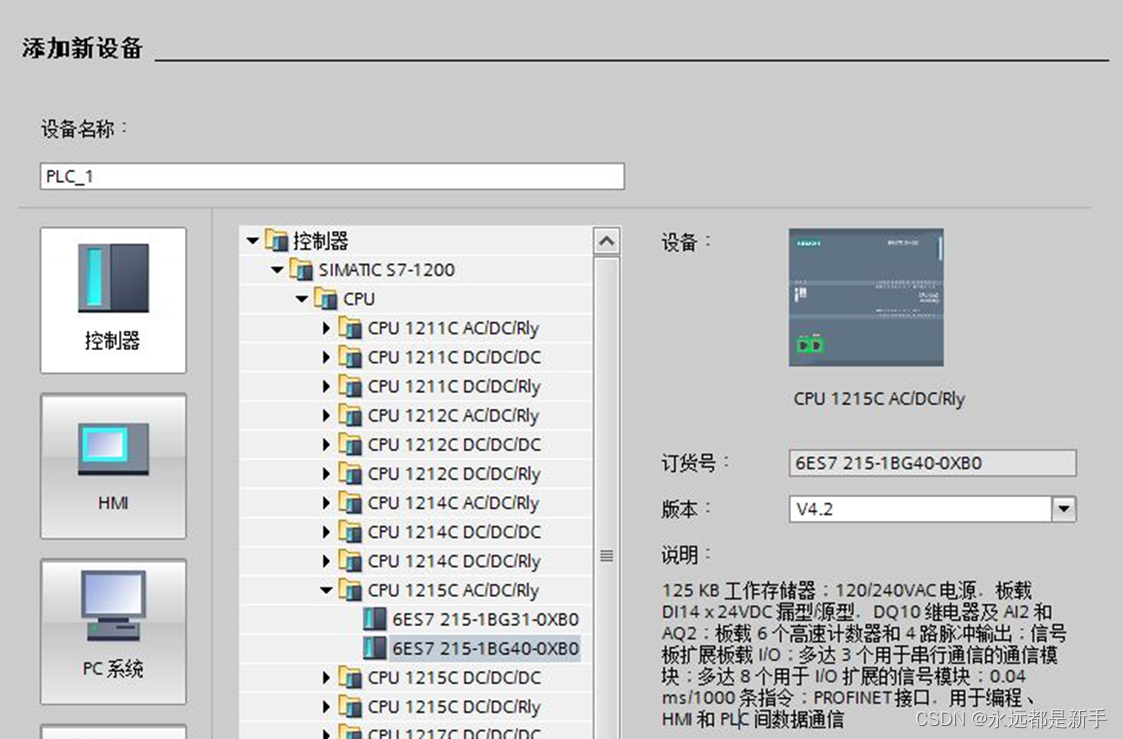Select the 控制器 device category button
This screenshot has height=739, width=1123.
113,300
